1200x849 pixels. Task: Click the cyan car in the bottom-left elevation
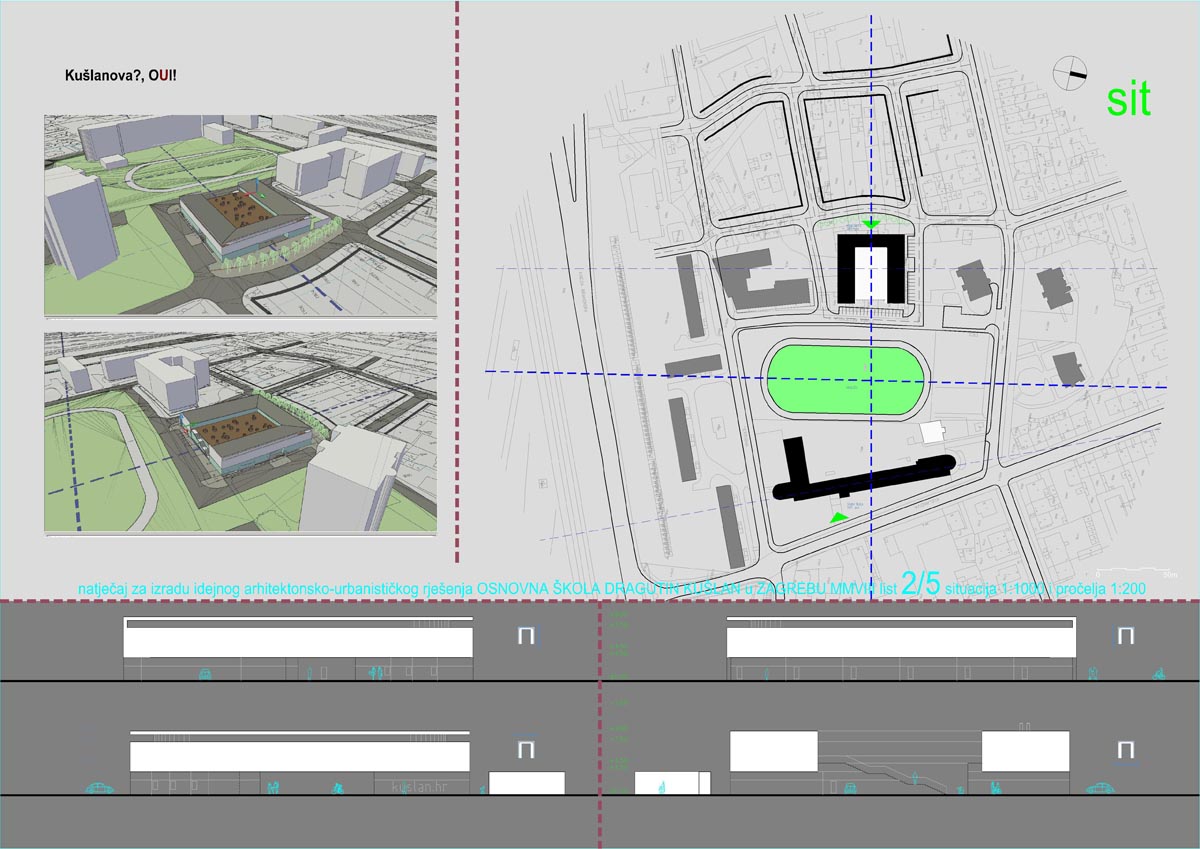tap(99, 788)
